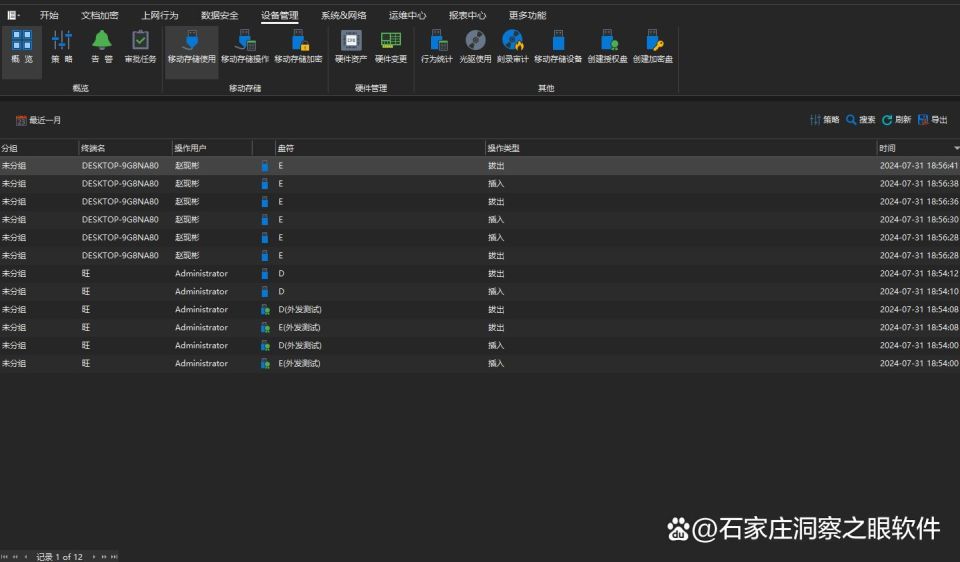This screenshot has width=960, height=562.
Task: Switch to the 设备管理 tab
Action: coord(280,15)
